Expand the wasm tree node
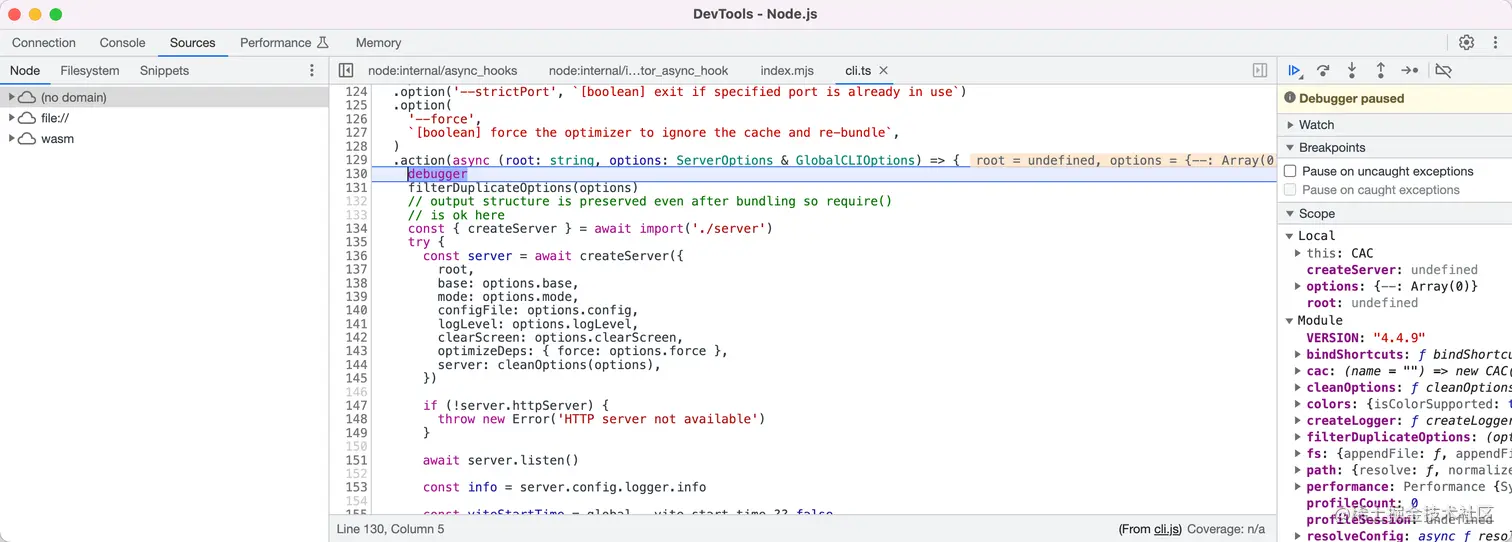Screen dimensions: 1512x542 click(11, 139)
